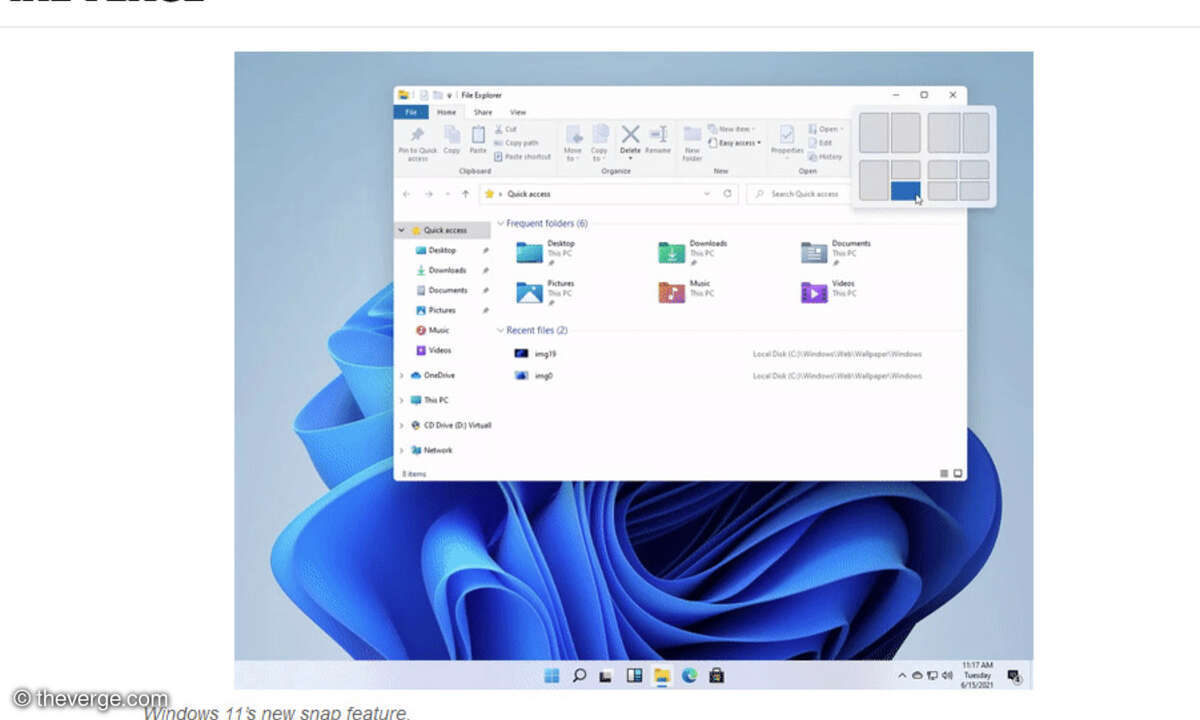This screenshot has height=720, width=1200.
Task: Refresh the Quick access view
Action: [x=727, y=194]
